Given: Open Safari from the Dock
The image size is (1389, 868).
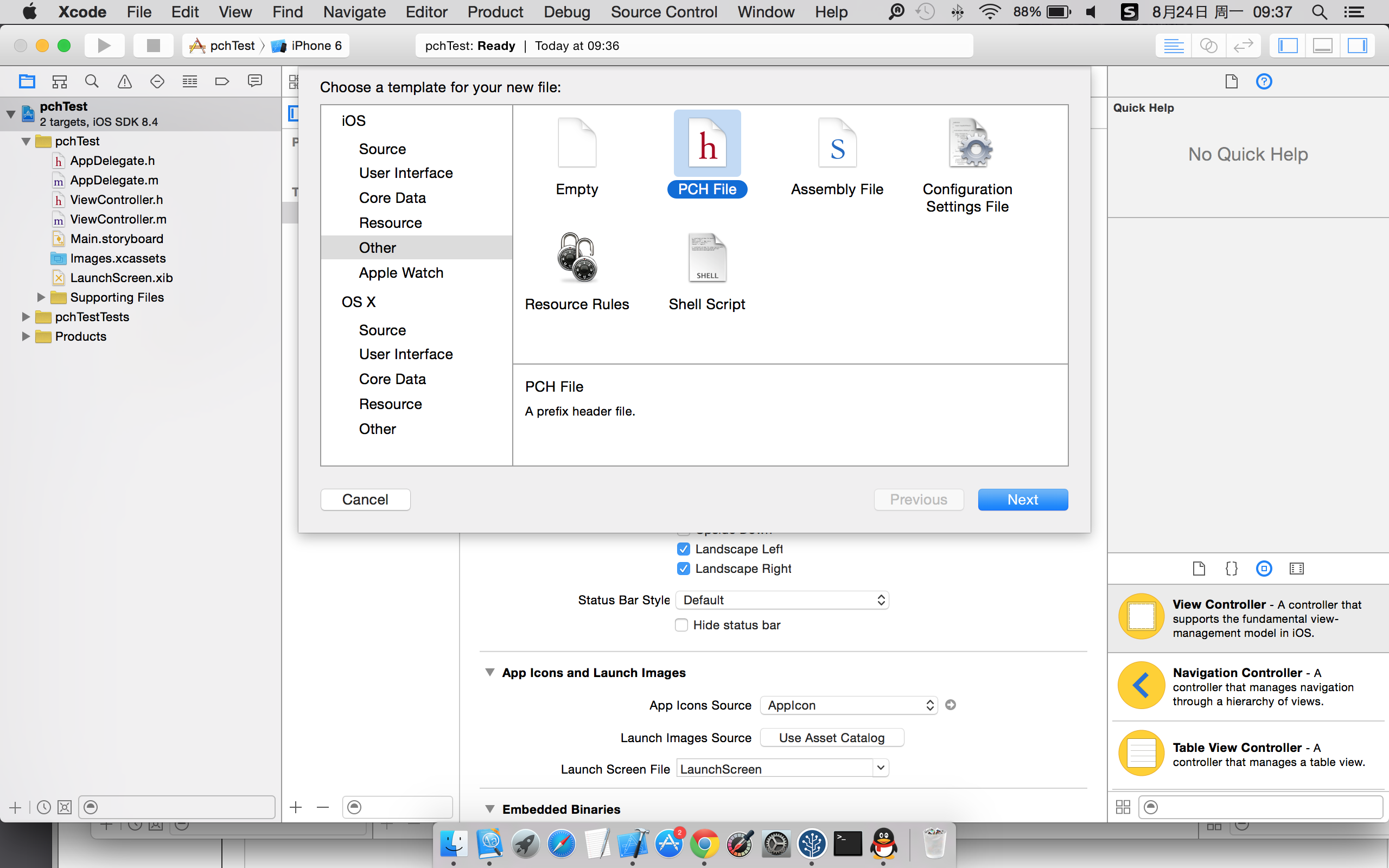Looking at the screenshot, I should point(561,844).
